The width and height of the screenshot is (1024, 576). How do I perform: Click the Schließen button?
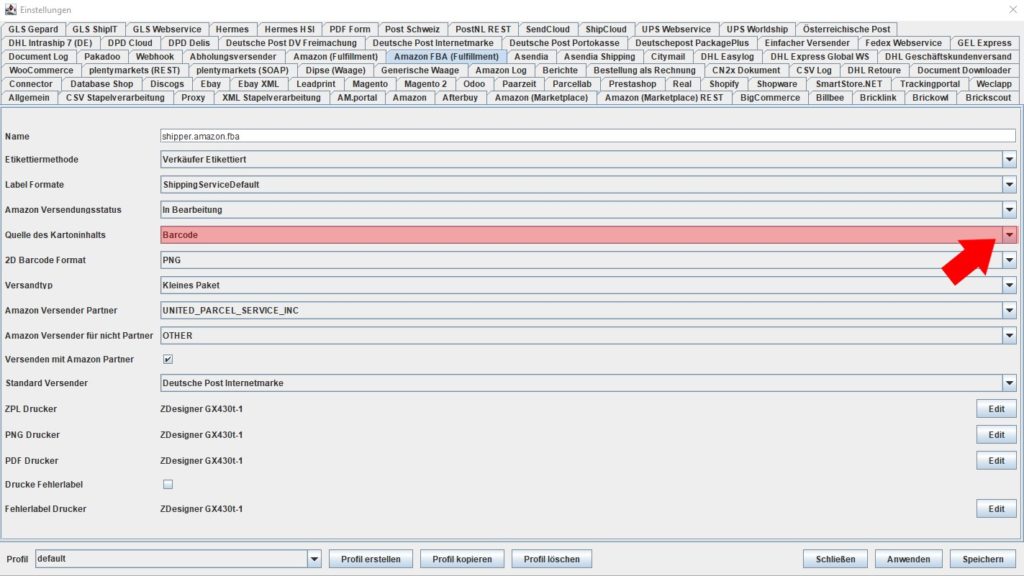click(835, 559)
